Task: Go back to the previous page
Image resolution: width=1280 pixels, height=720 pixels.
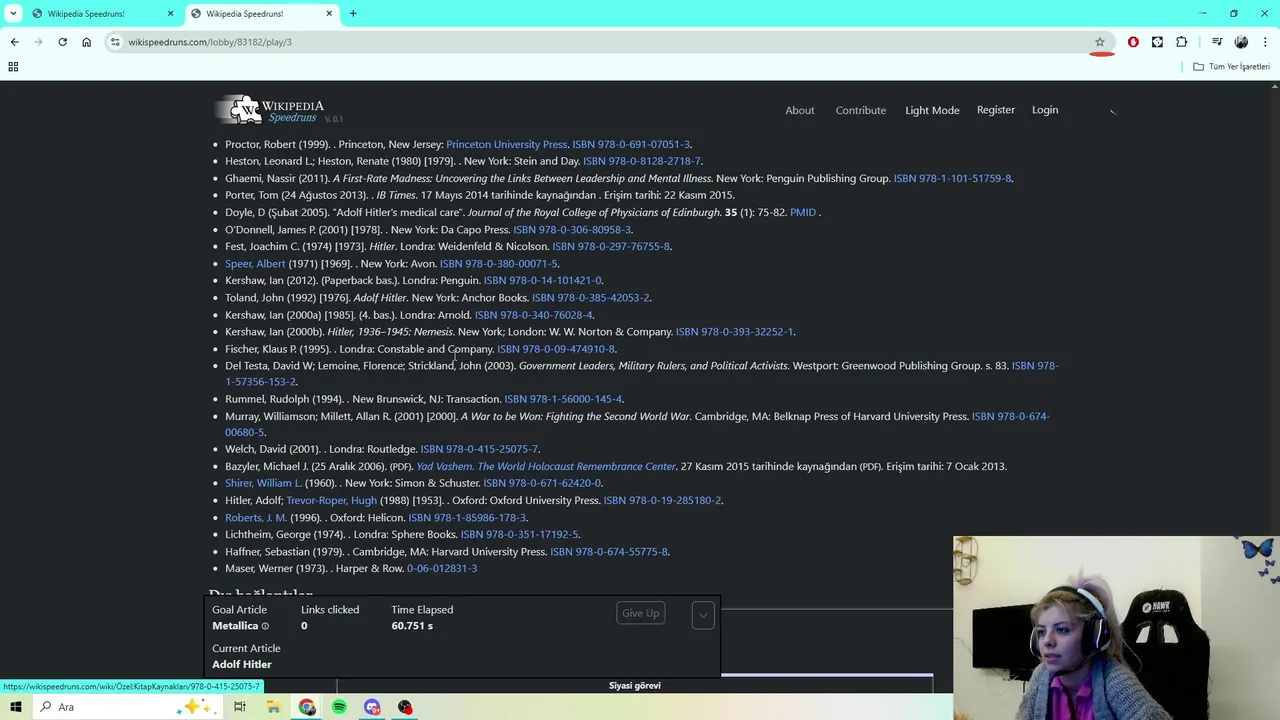Action: 14,42
